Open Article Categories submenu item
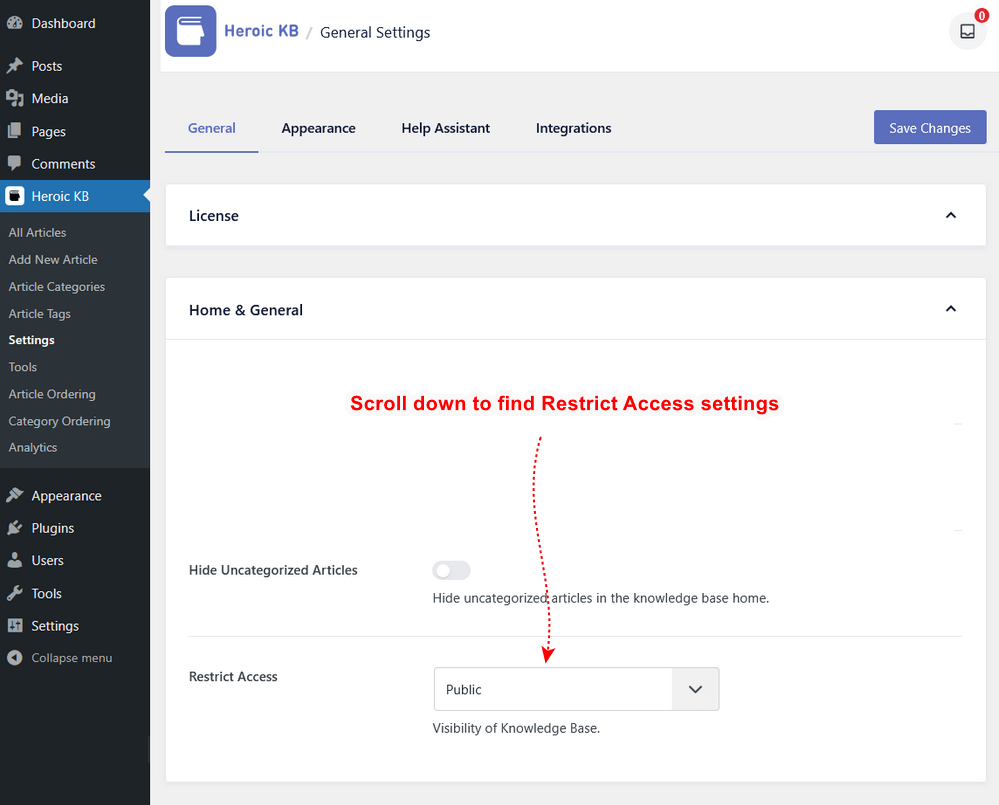The width and height of the screenshot is (999, 805). click(x=57, y=287)
